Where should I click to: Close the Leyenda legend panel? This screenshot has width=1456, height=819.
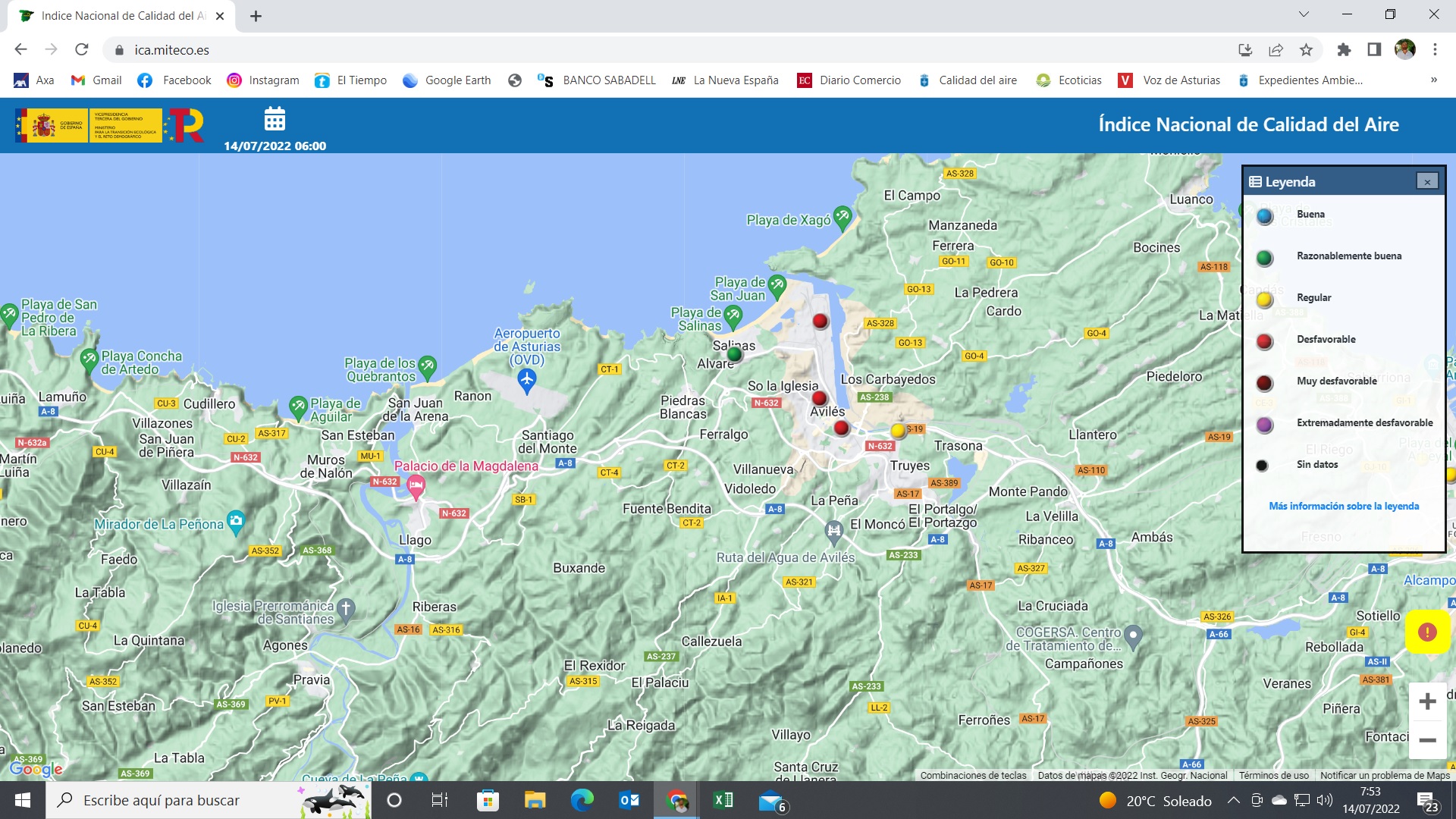click(x=1427, y=182)
